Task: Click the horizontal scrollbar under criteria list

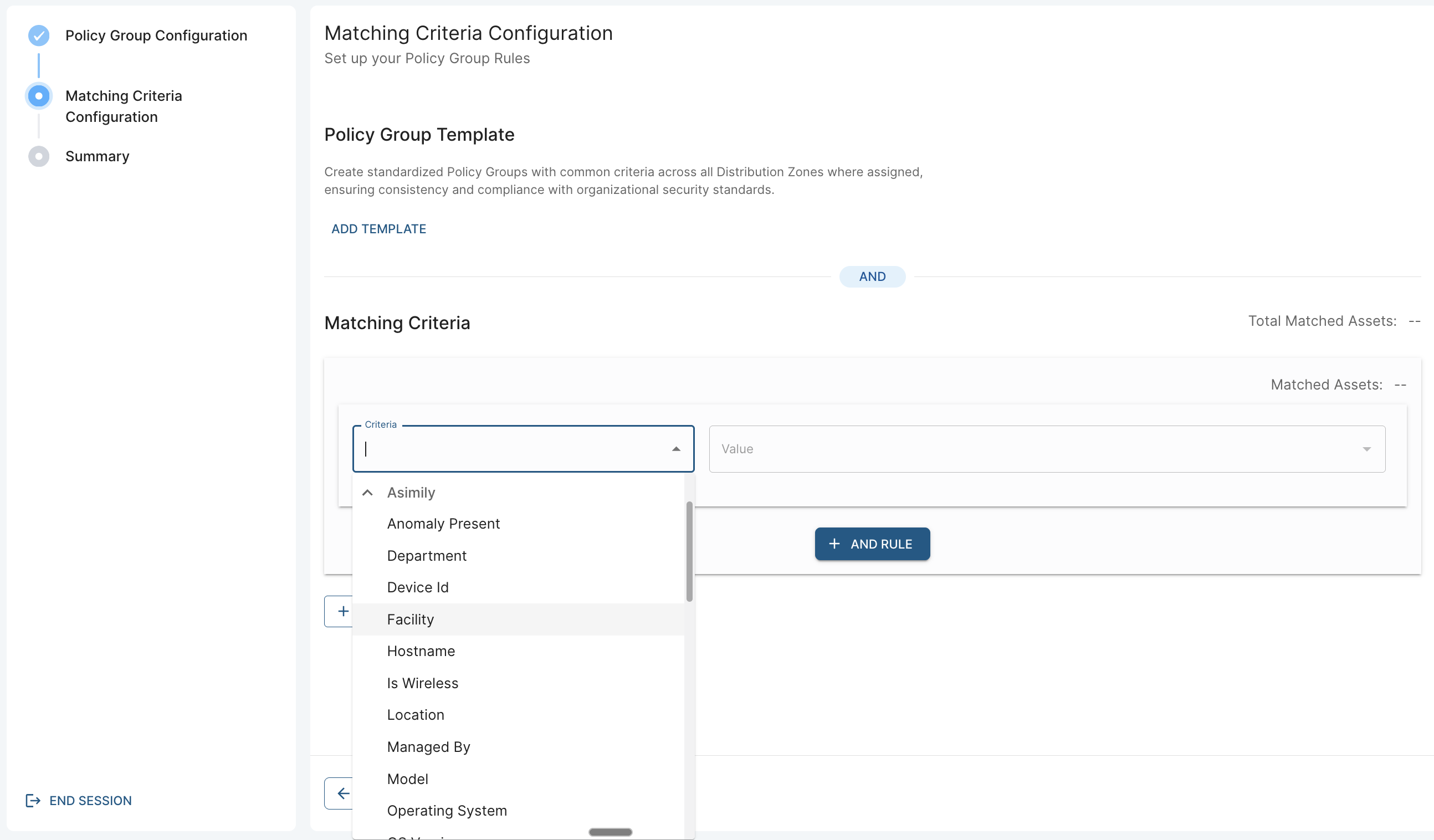Action: 611,832
